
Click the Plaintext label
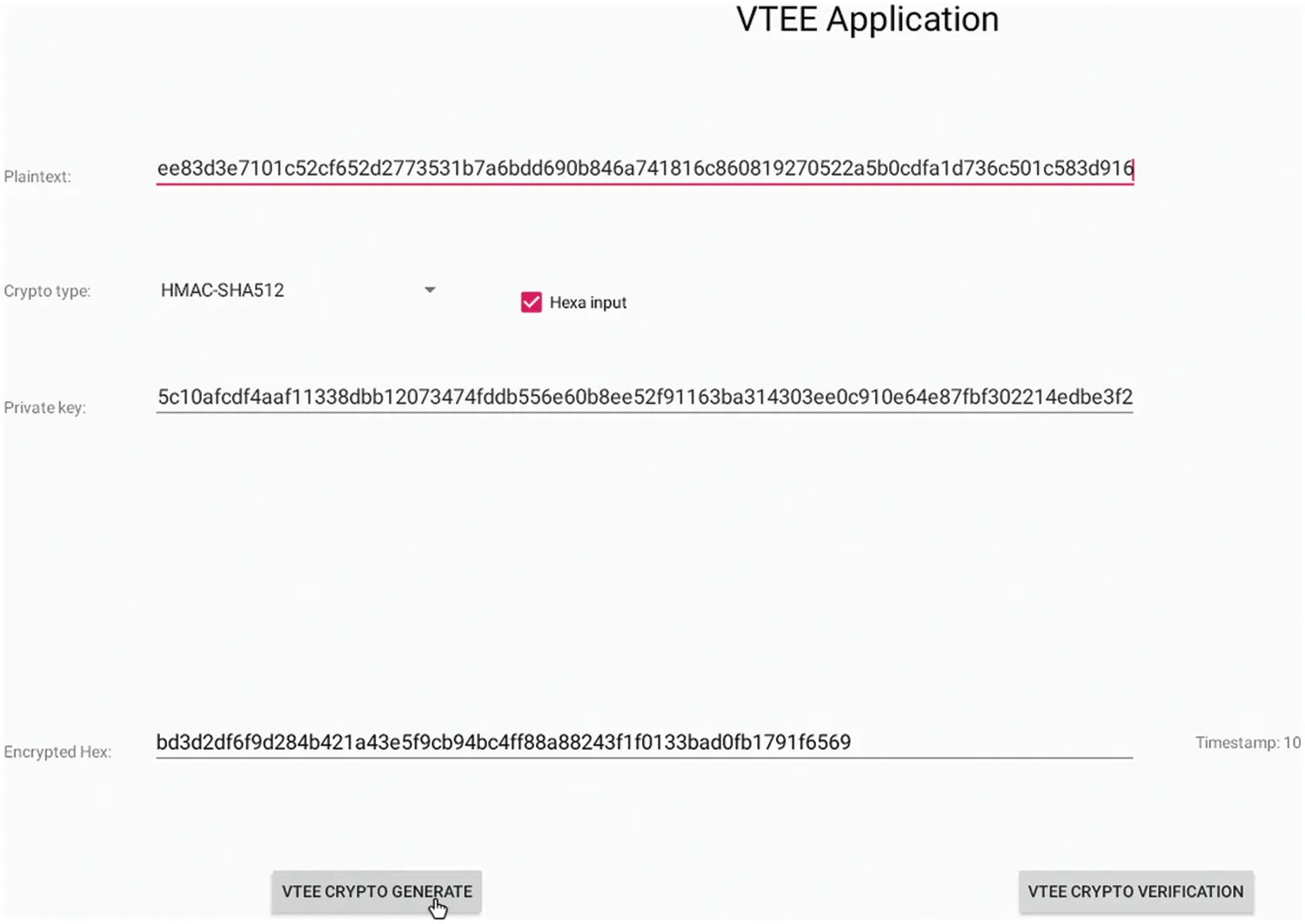point(37,177)
